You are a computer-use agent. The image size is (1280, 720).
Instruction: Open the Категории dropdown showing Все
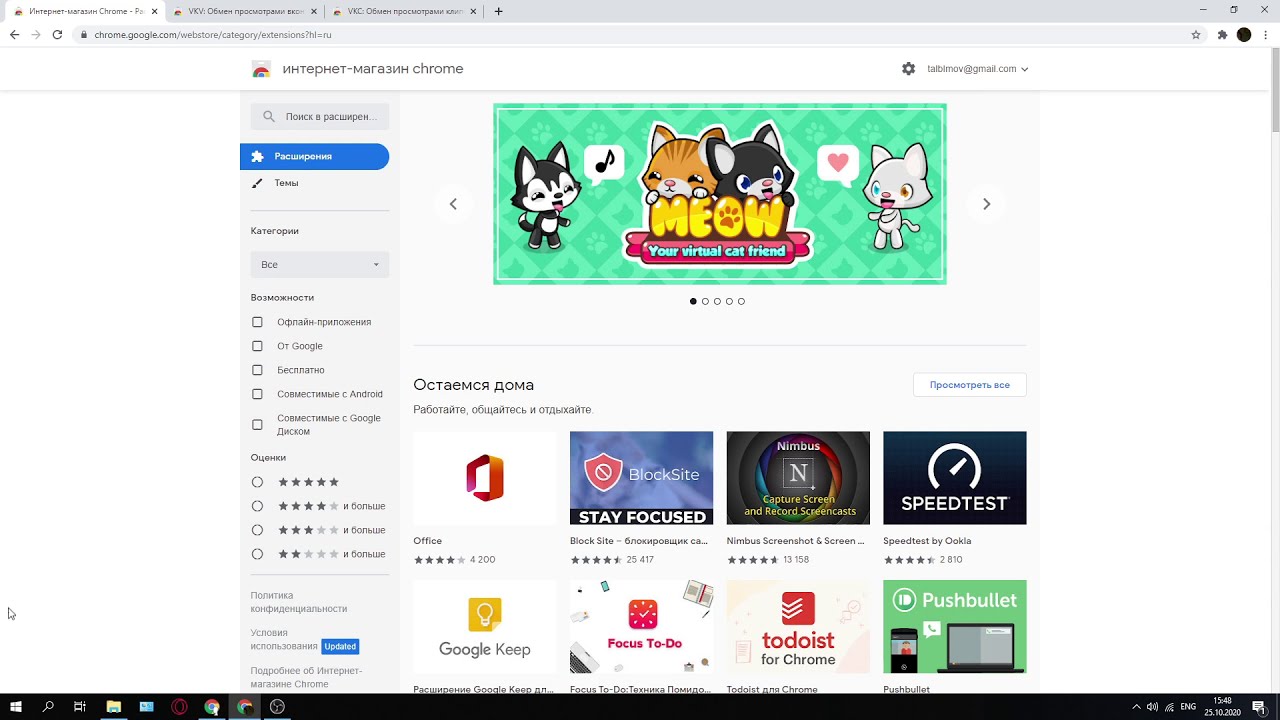(x=320, y=265)
